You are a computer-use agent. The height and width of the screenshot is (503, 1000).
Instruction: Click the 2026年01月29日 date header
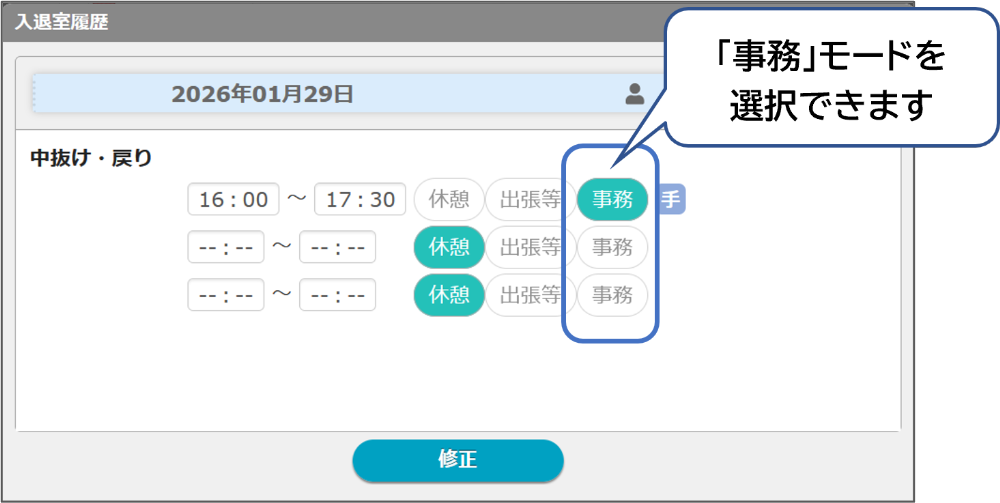tap(262, 94)
